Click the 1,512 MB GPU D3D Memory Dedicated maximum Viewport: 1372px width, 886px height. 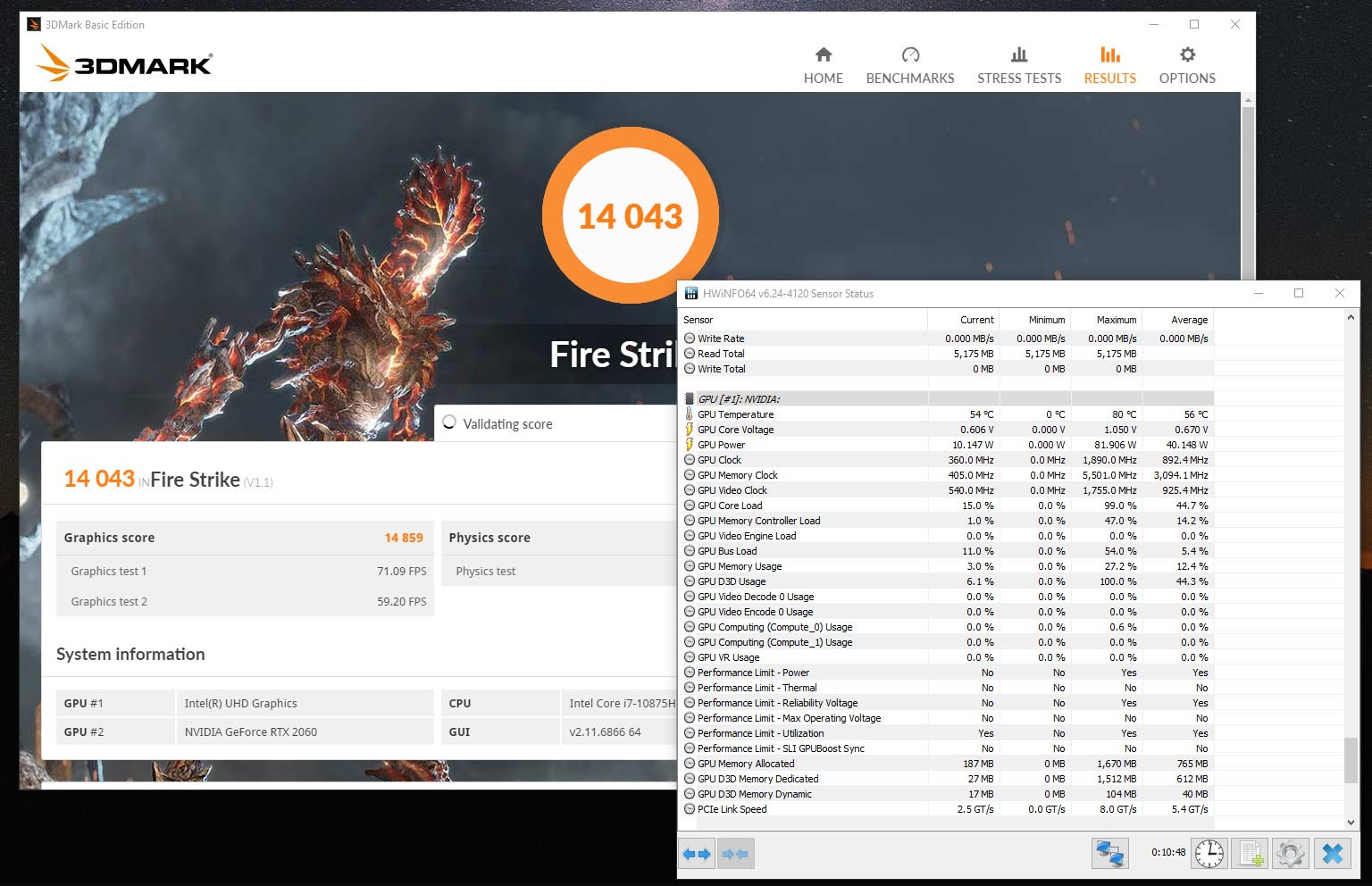point(1117,779)
